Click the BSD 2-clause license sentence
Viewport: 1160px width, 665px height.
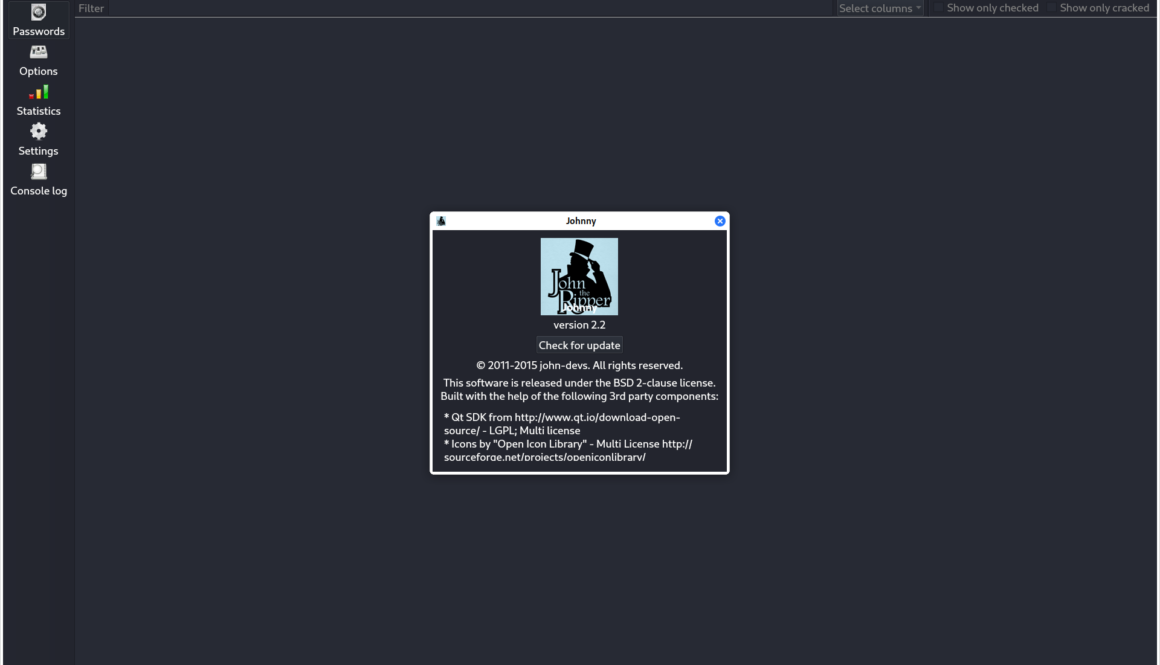(x=579, y=383)
